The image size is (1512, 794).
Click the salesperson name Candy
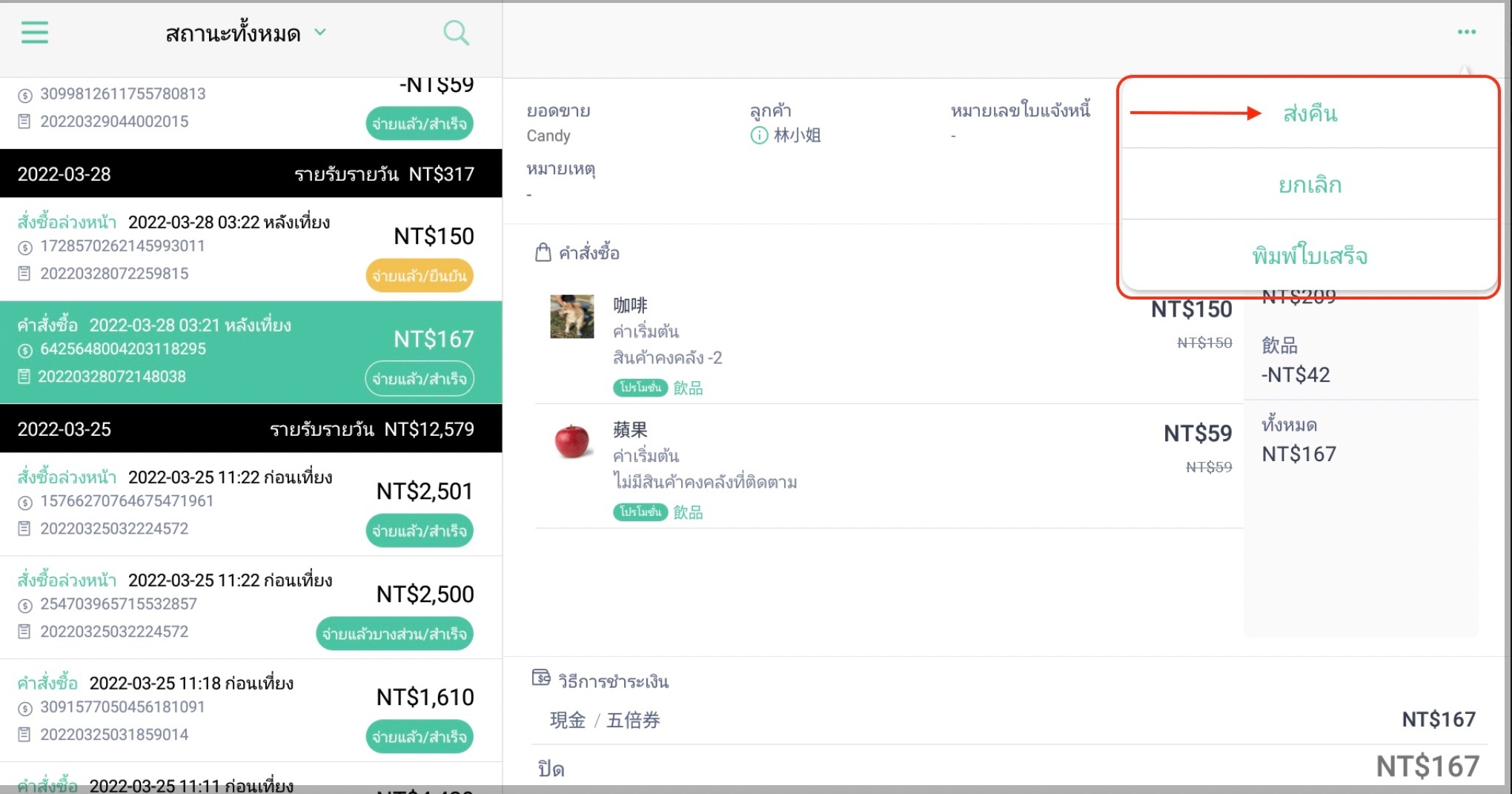tap(548, 136)
